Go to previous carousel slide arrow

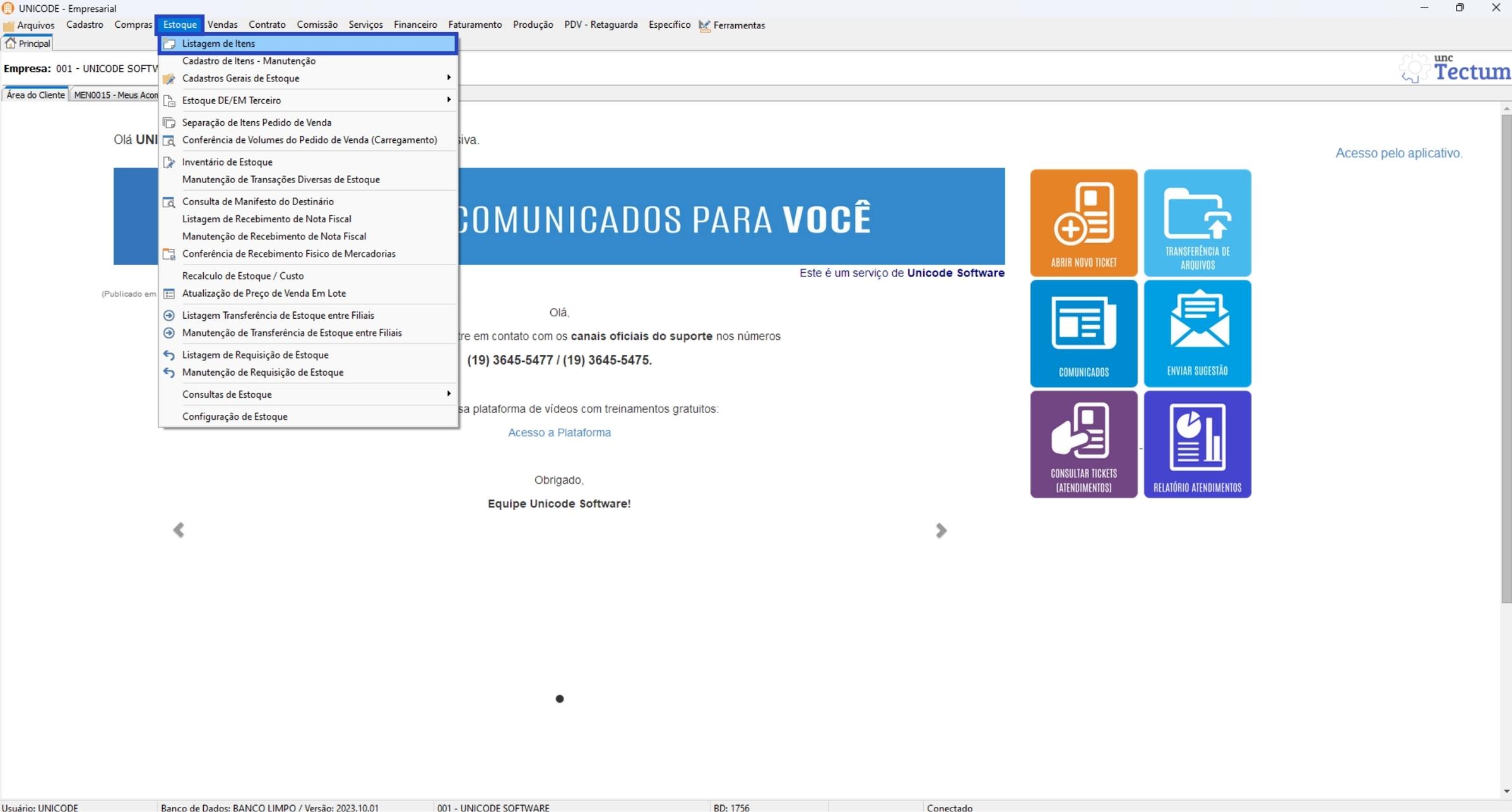pos(179,530)
